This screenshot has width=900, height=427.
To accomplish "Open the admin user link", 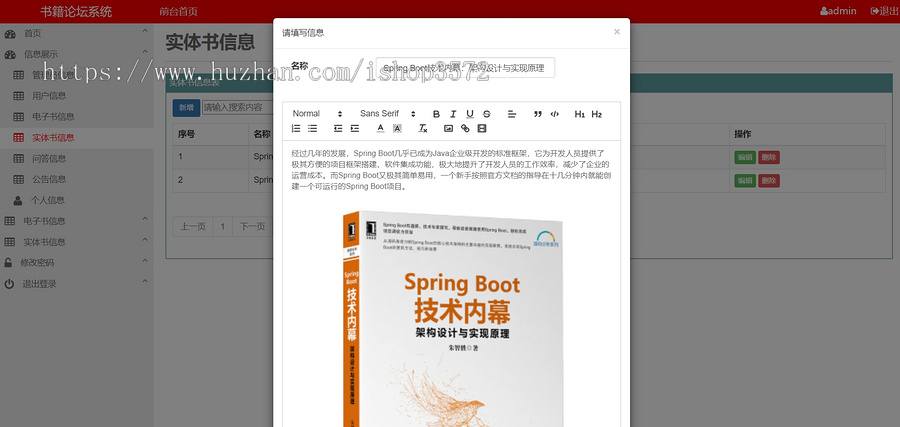I will [x=838, y=11].
